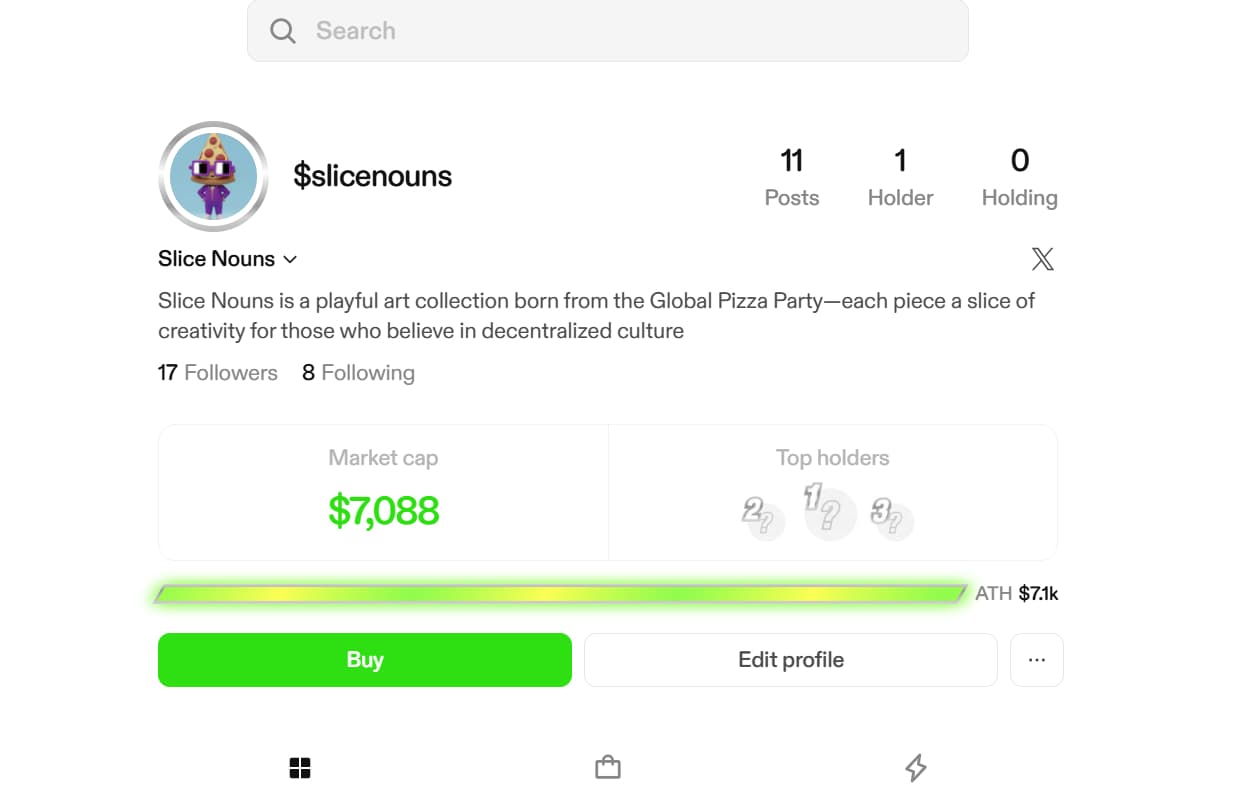The image size is (1249, 796).
Task: Select the lightning bolt activity tab
Action: 915,768
